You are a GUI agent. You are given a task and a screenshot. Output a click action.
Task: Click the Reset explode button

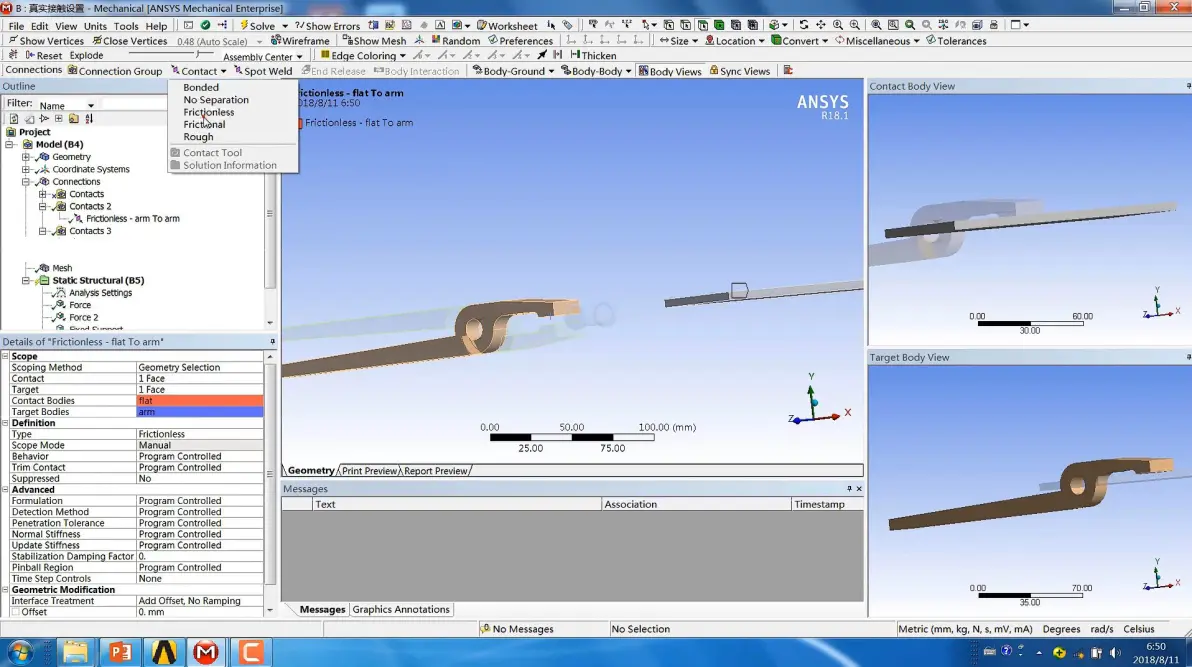(x=43, y=55)
